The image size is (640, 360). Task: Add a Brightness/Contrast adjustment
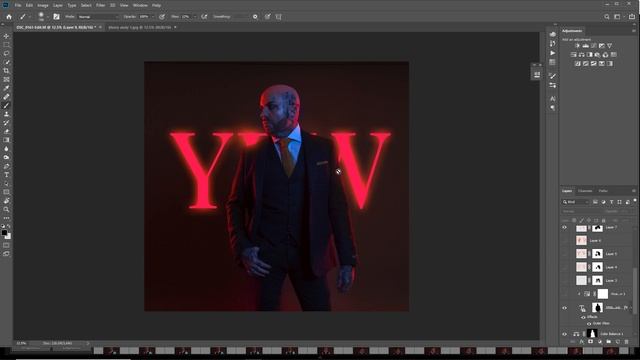coord(577,46)
